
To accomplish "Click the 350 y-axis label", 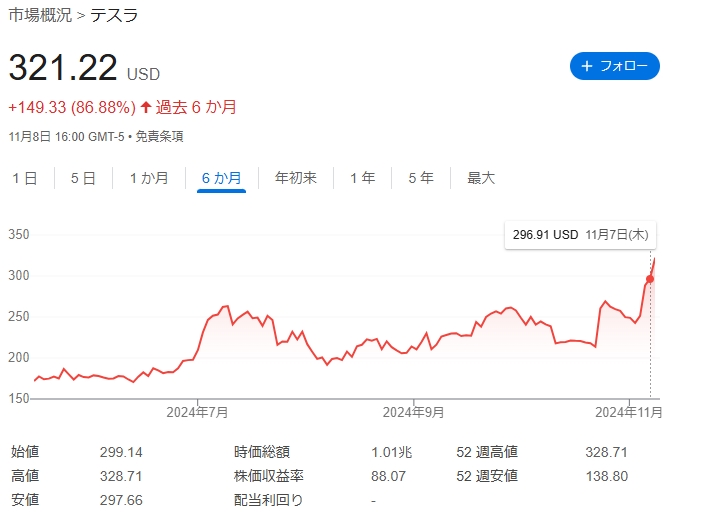I will 19,235.
